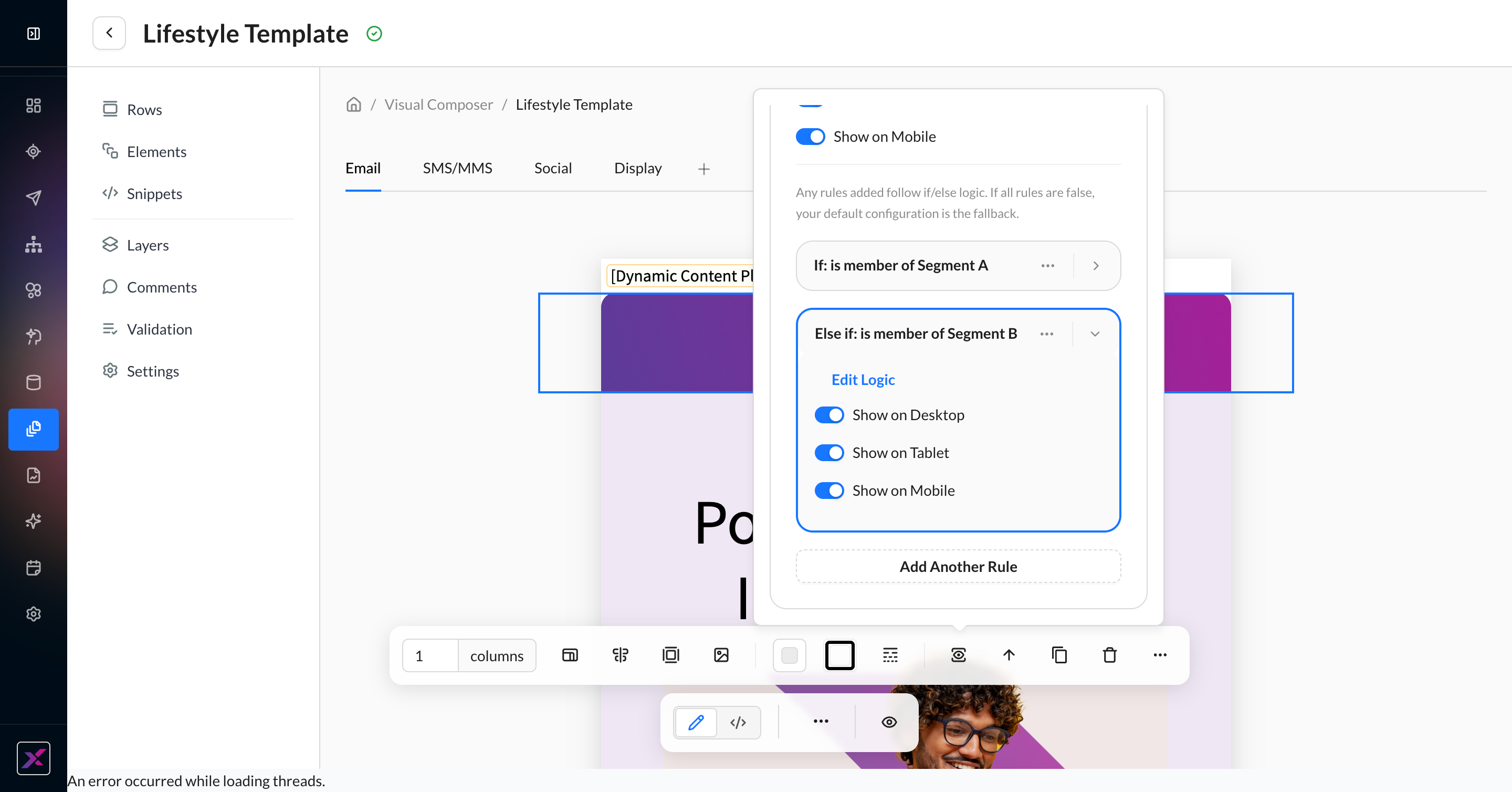This screenshot has width=1512, height=792.
Task: Click the move up arrow in row toolbar
Action: [1009, 655]
